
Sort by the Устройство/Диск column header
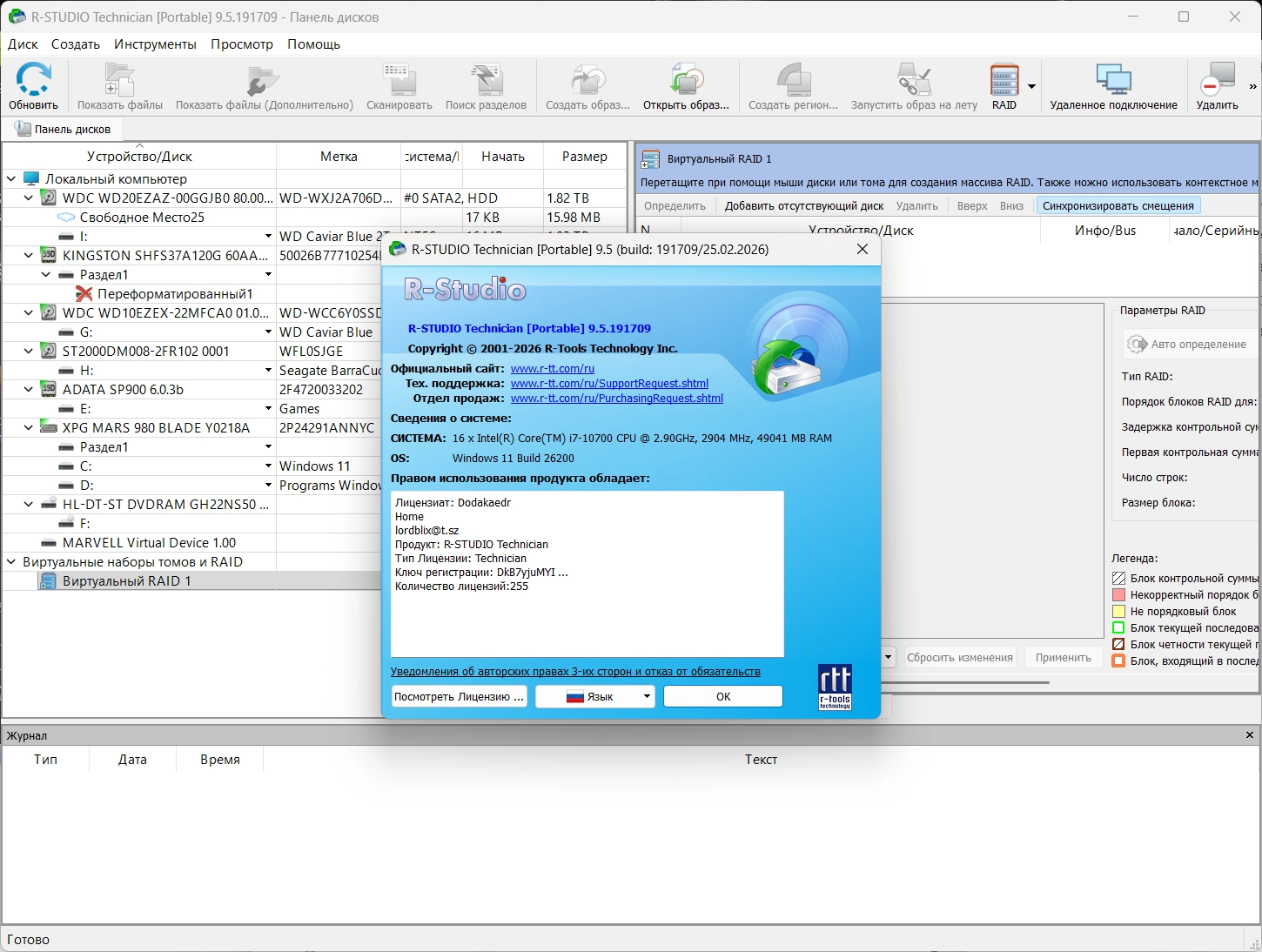point(139,156)
